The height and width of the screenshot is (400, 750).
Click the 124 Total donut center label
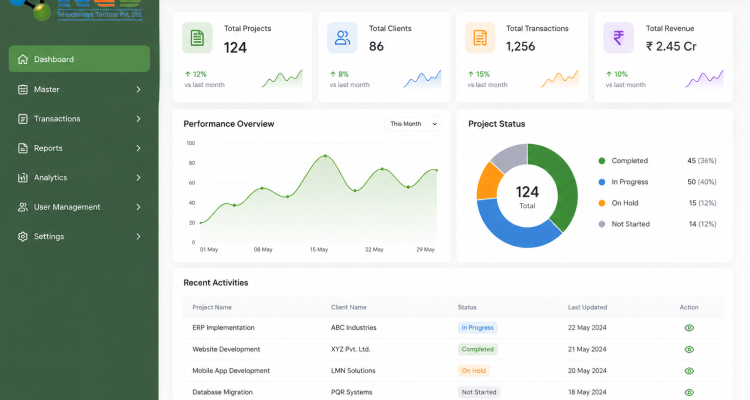527,197
